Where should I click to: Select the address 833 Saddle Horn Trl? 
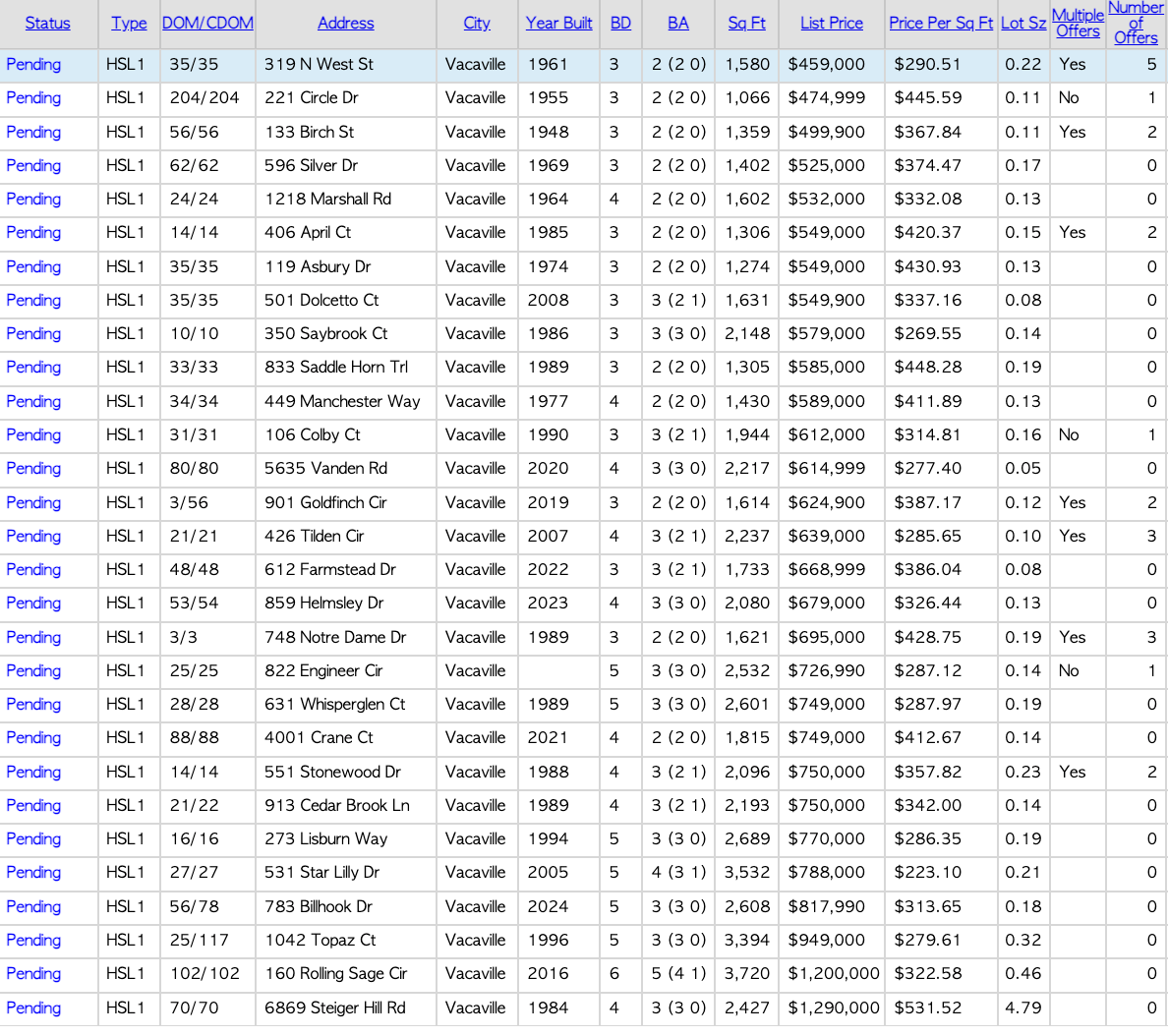(336, 368)
